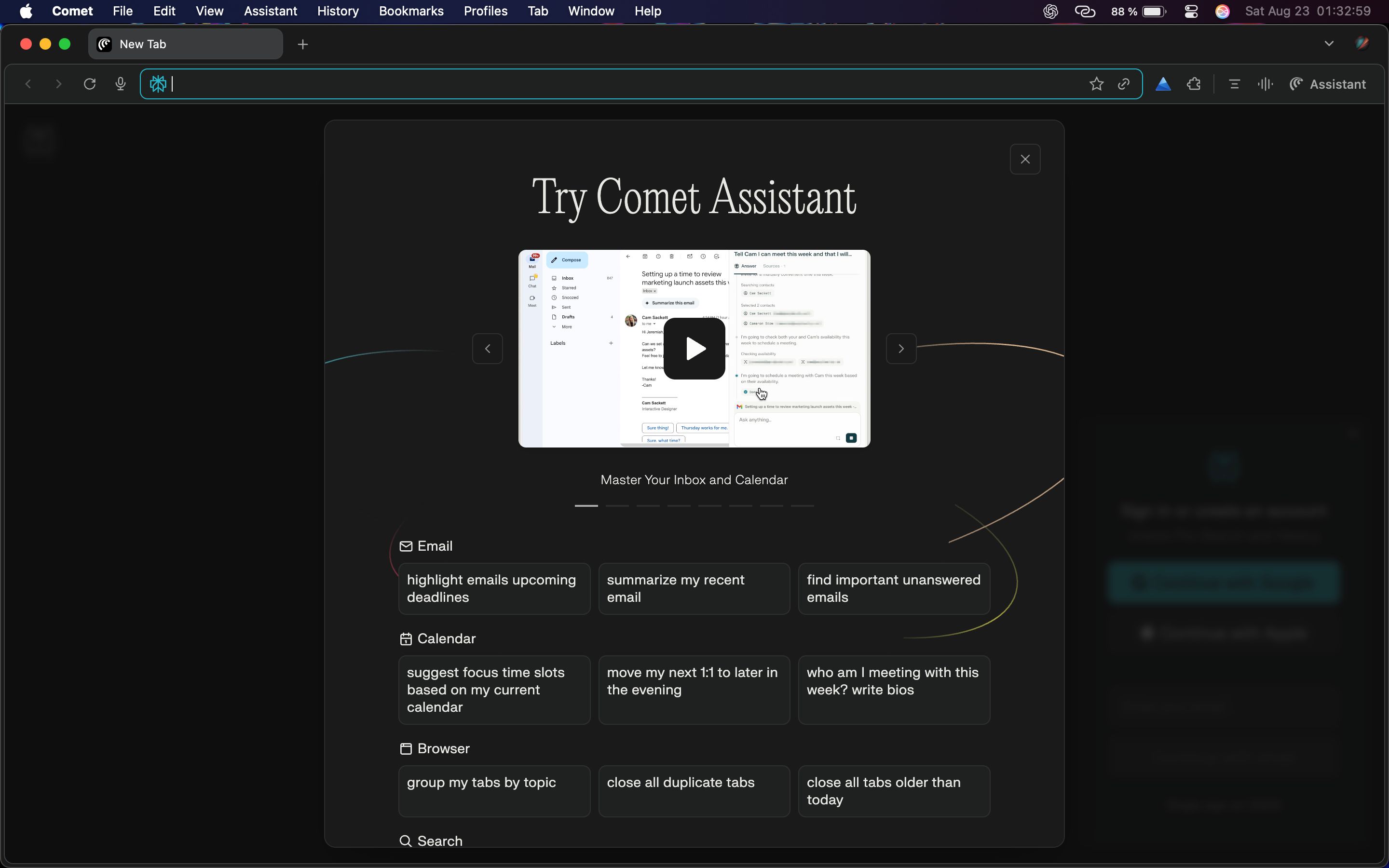Open the Assistant sidebar button
Image resolution: width=1389 pixels, height=868 pixels.
tap(1328, 84)
